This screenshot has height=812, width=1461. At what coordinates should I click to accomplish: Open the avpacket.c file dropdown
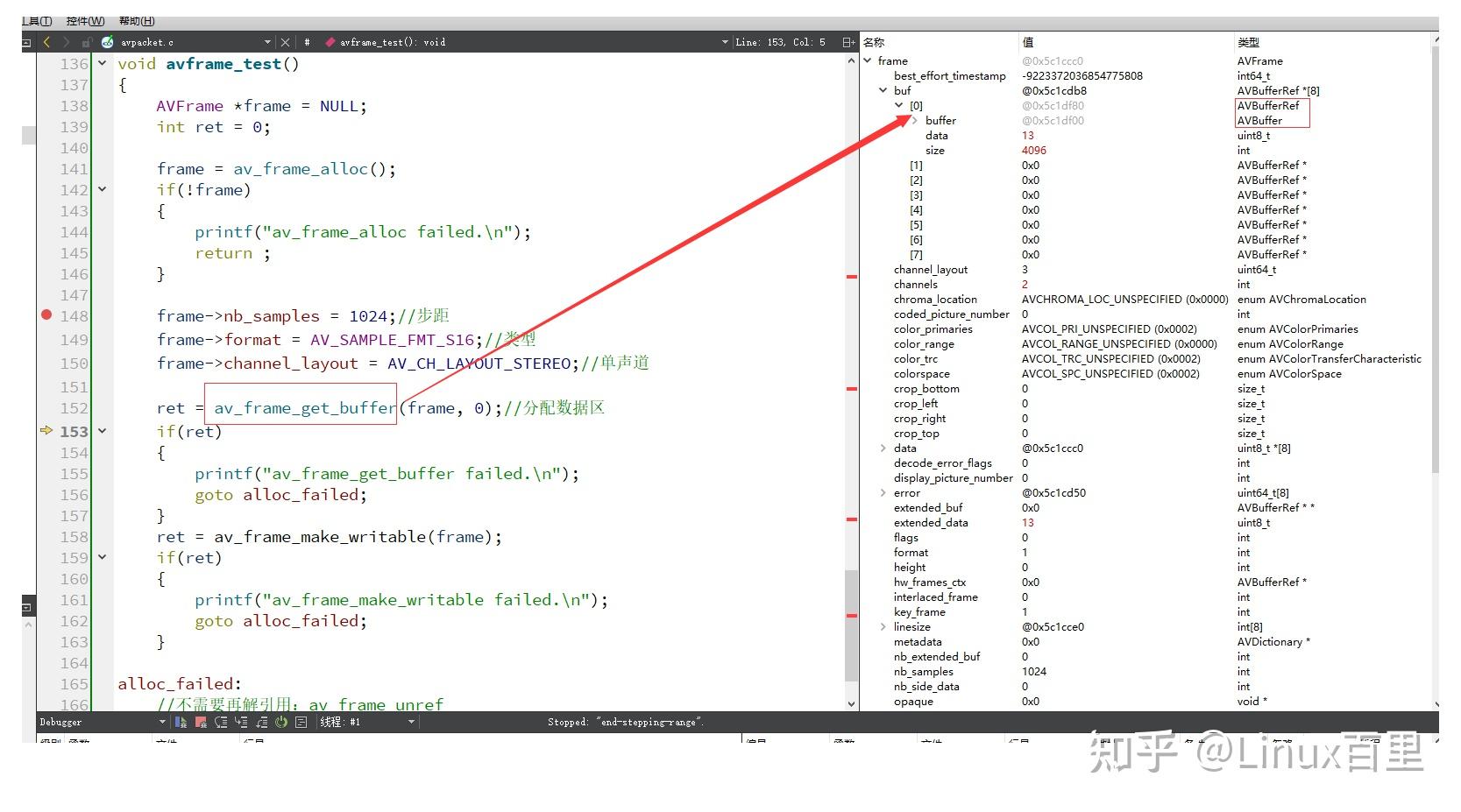(267, 42)
